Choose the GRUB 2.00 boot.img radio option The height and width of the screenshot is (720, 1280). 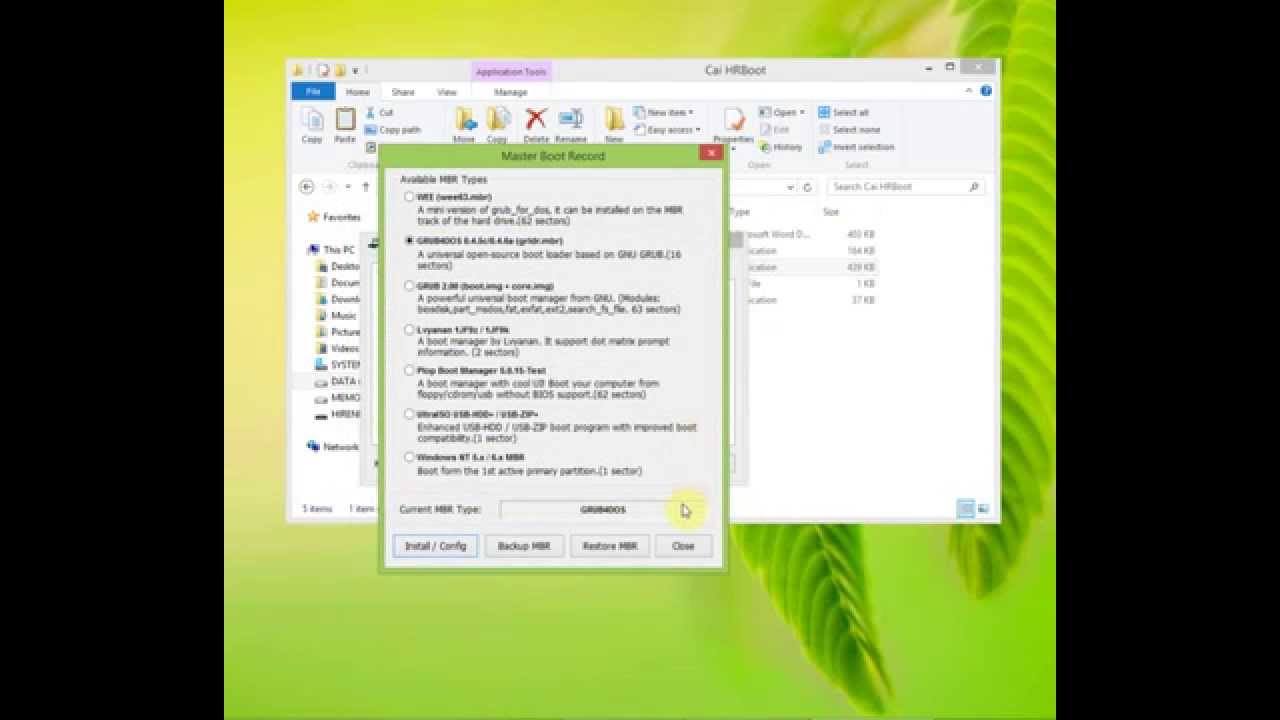point(409,286)
